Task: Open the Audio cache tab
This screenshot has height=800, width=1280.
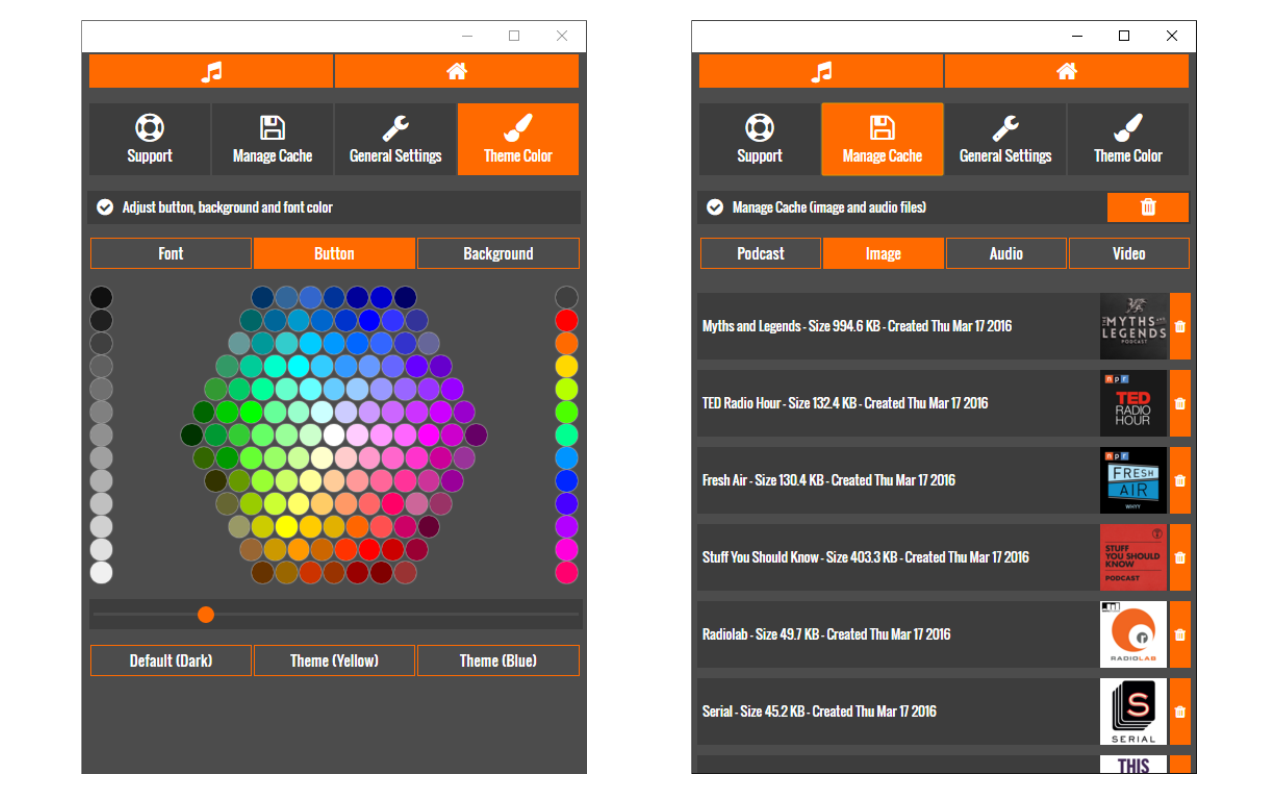Action: tap(1006, 253)
